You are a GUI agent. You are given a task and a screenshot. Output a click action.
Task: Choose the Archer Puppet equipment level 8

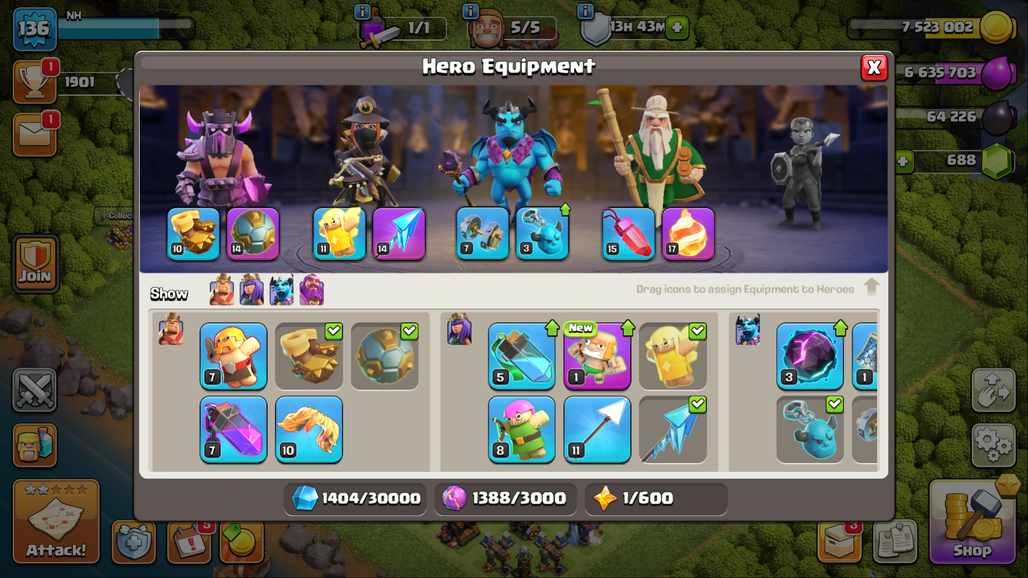522,429
